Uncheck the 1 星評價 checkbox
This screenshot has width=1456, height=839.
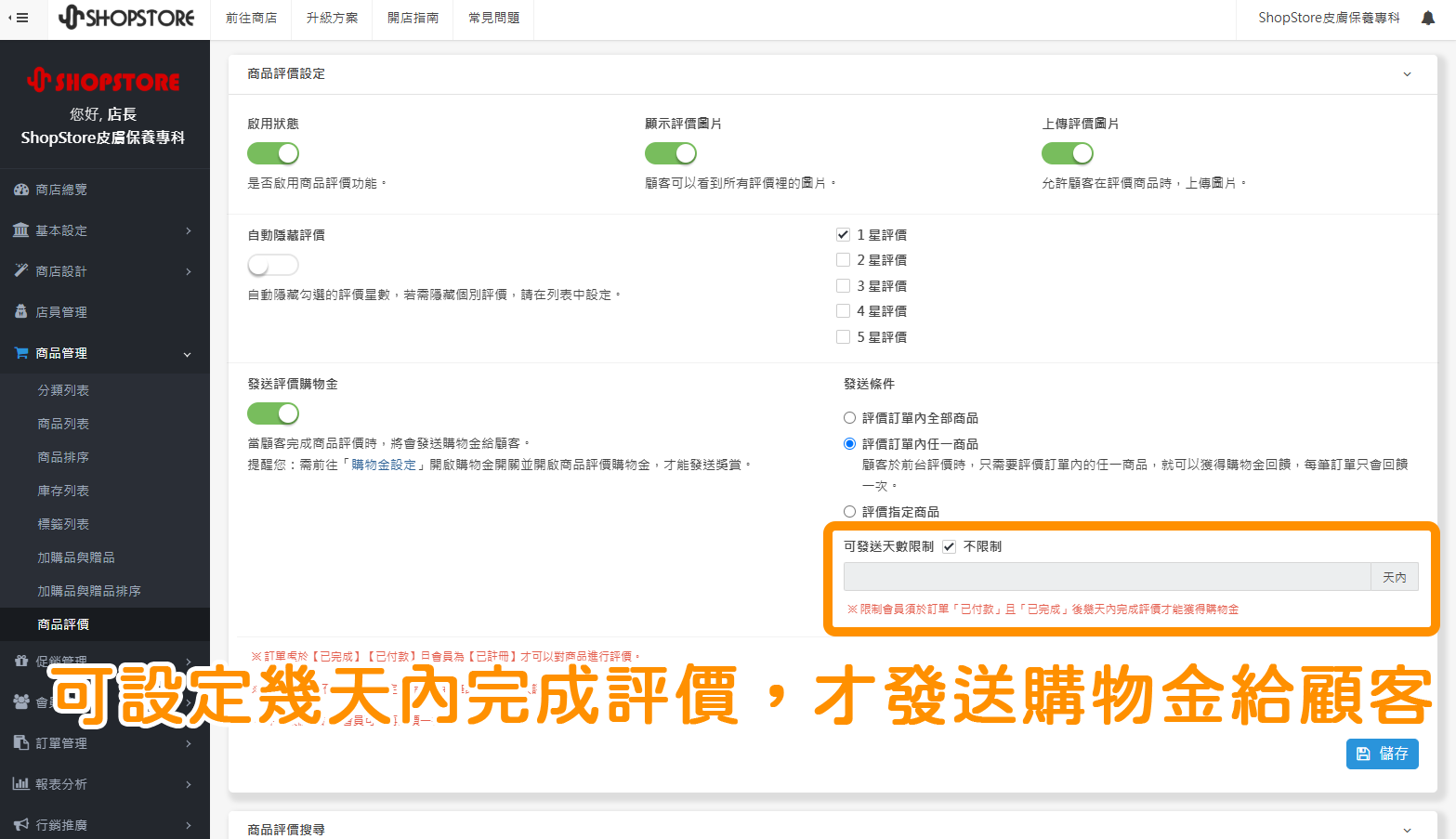[x=844, y=235]
